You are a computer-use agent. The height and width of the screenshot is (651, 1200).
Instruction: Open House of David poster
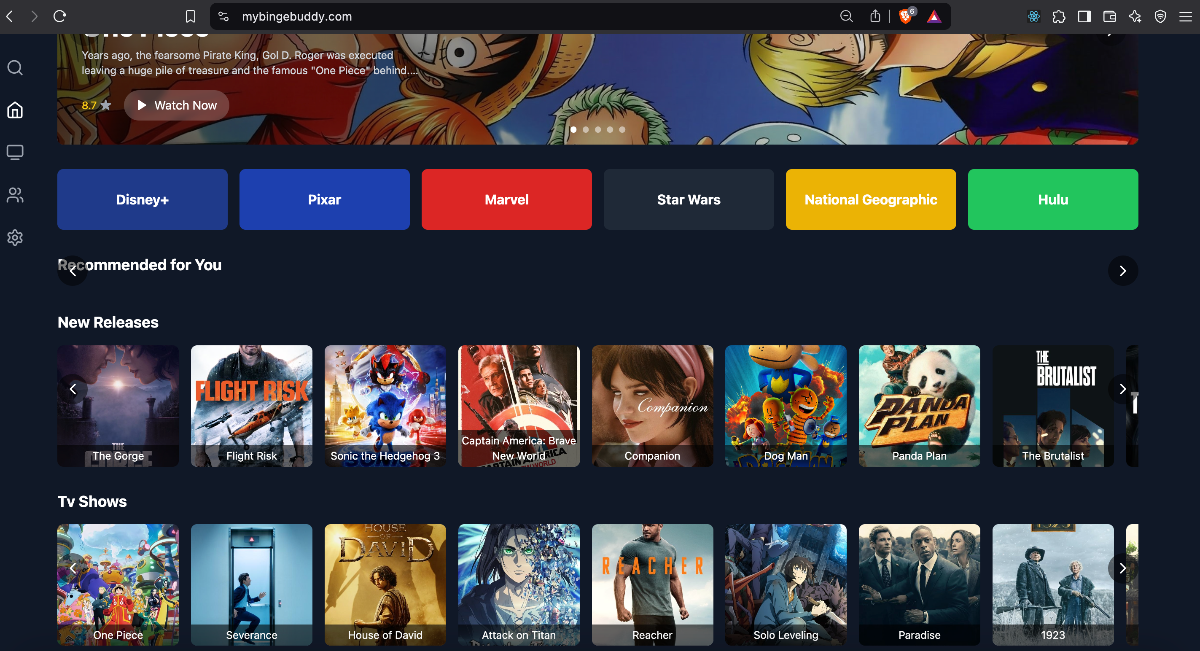pos(385,585)
